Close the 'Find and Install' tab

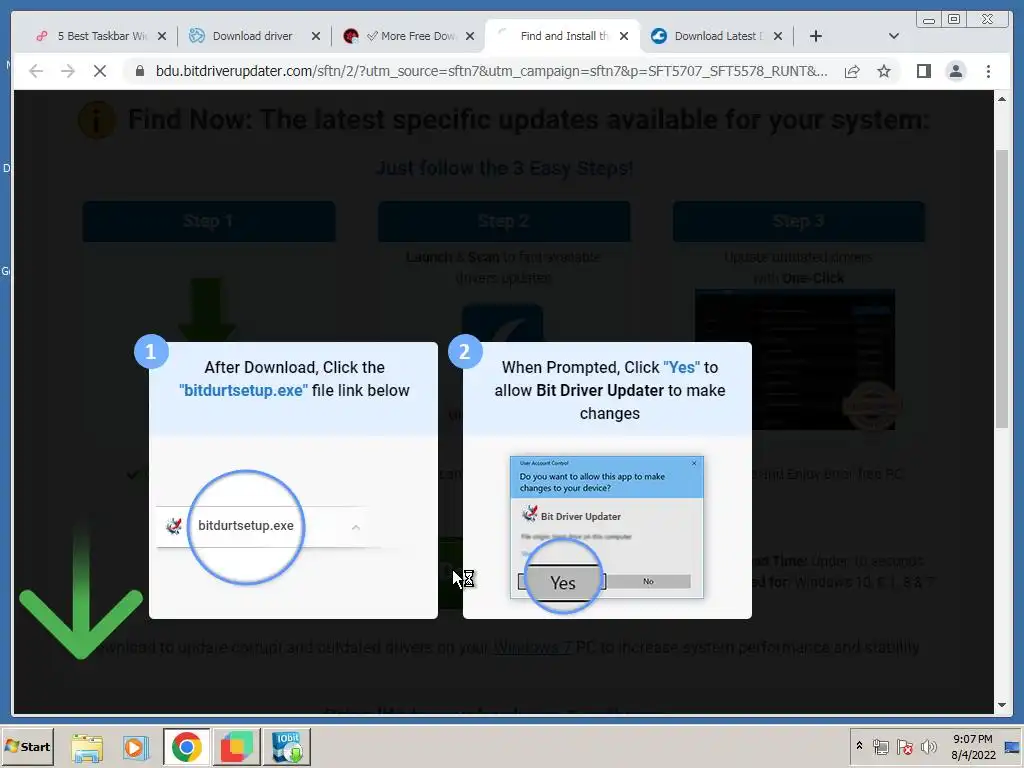point(624,36)
